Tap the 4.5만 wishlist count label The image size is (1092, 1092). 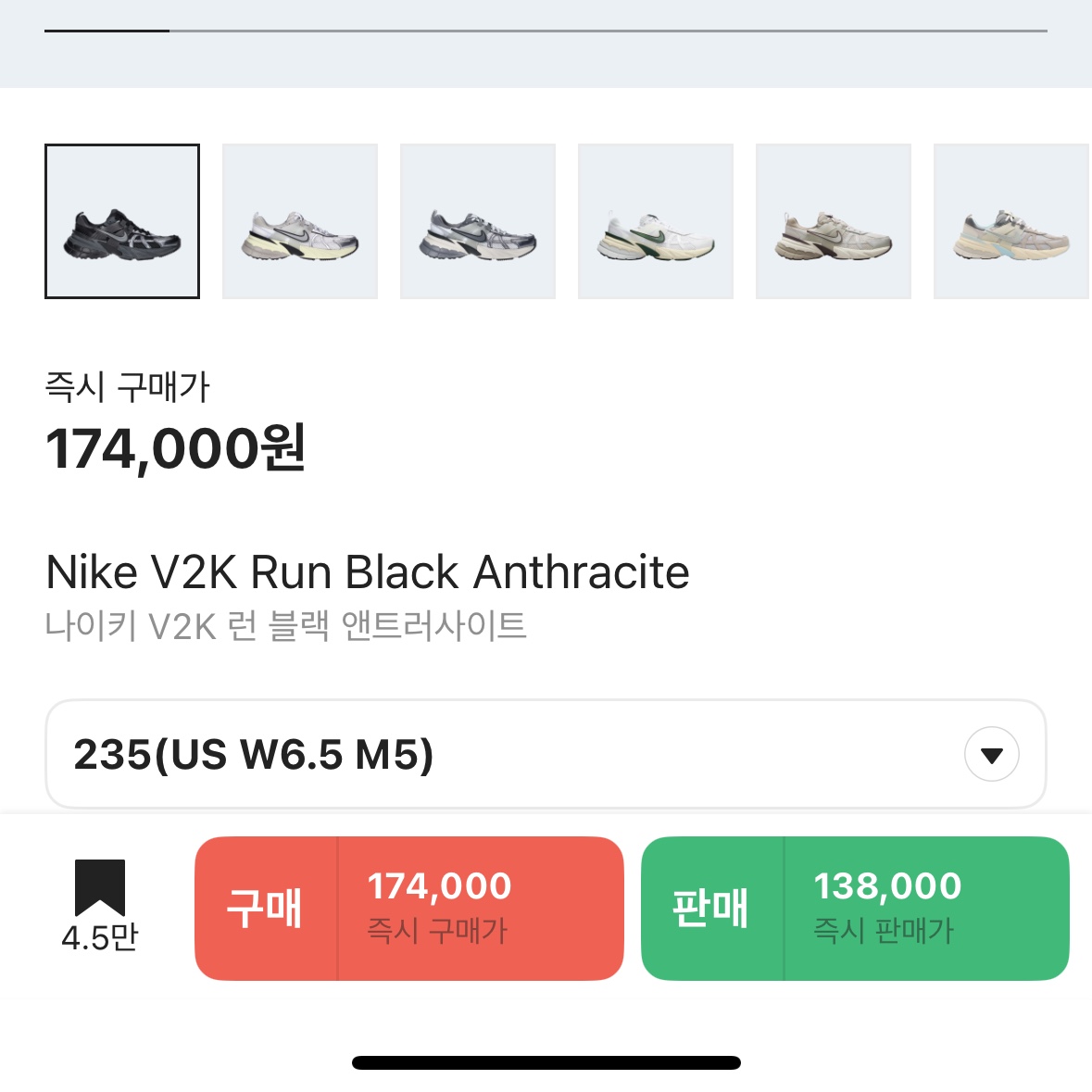point(100,940)
